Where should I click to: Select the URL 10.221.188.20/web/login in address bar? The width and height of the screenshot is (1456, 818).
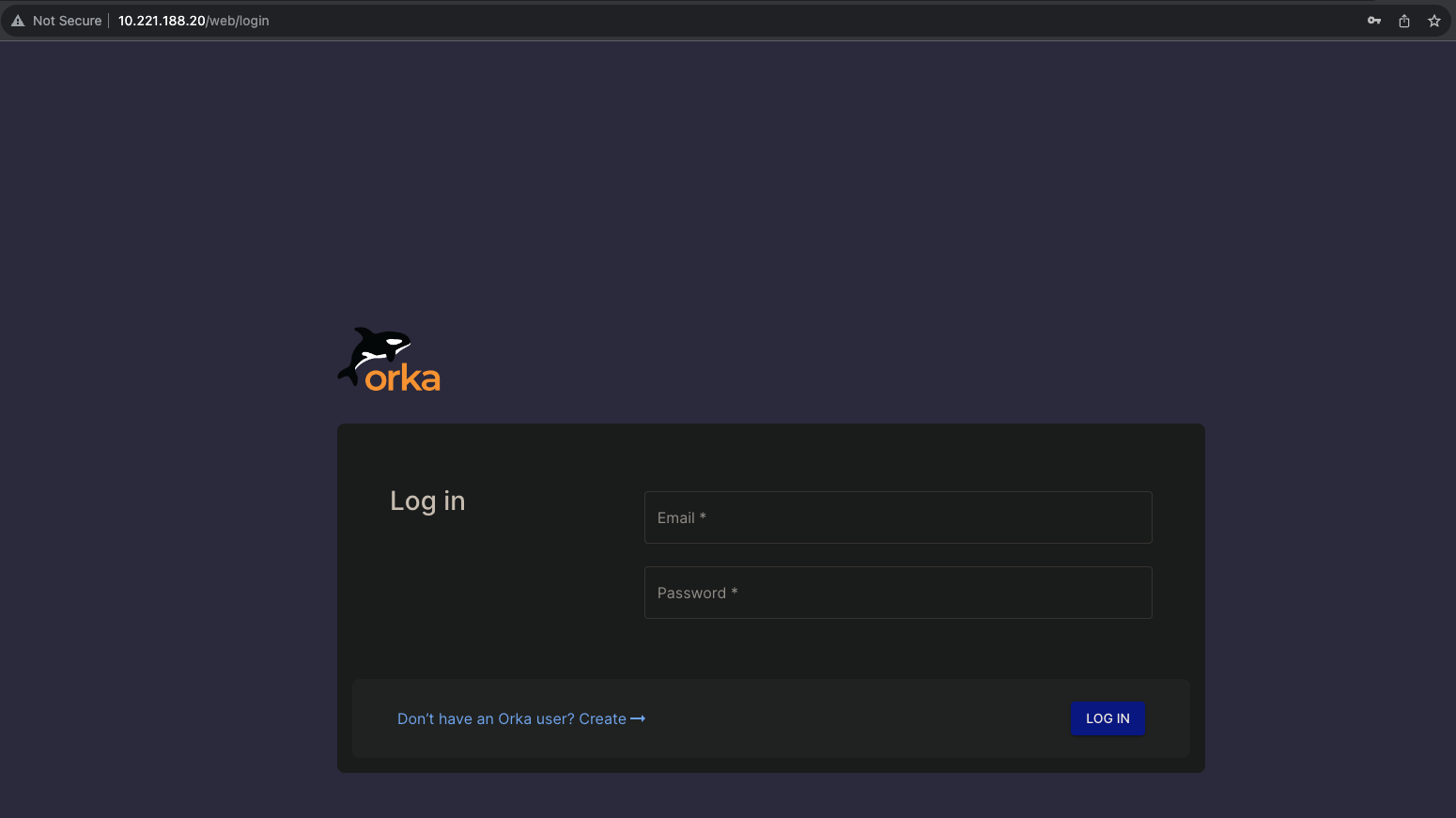click(x=194, y=21)
